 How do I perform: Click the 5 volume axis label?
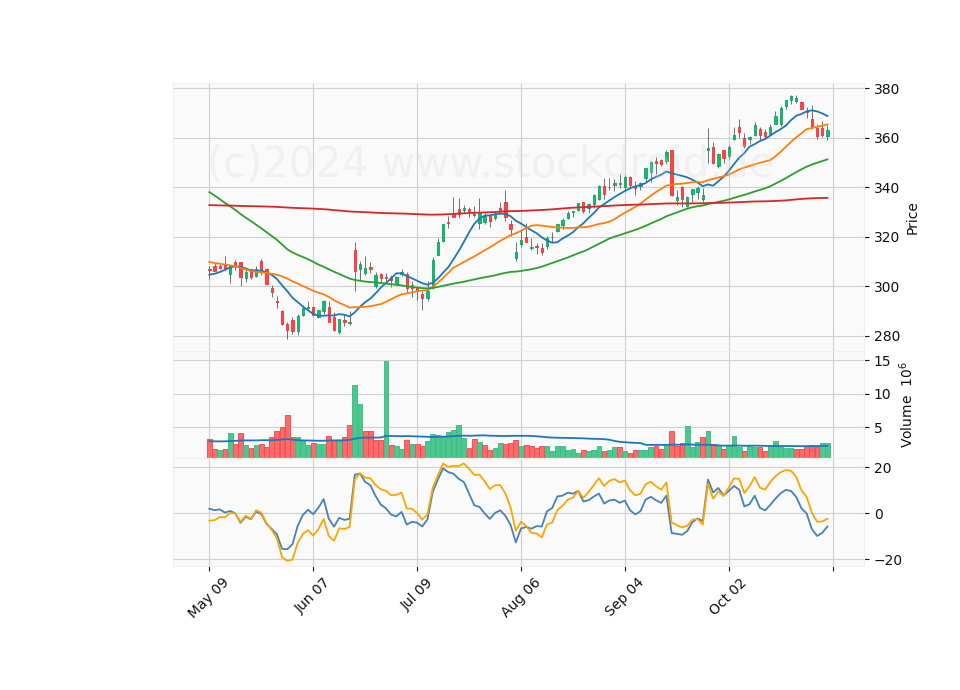click(879, 429)
